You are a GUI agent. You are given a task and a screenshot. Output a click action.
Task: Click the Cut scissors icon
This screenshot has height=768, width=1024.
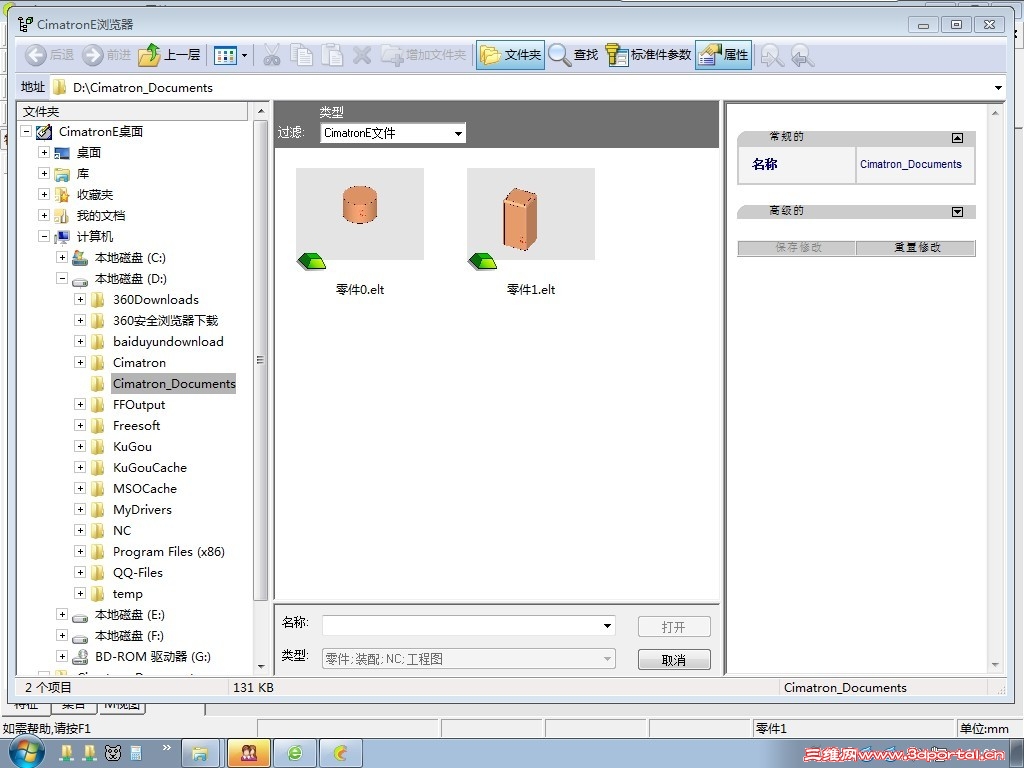(x=272, y=56)
